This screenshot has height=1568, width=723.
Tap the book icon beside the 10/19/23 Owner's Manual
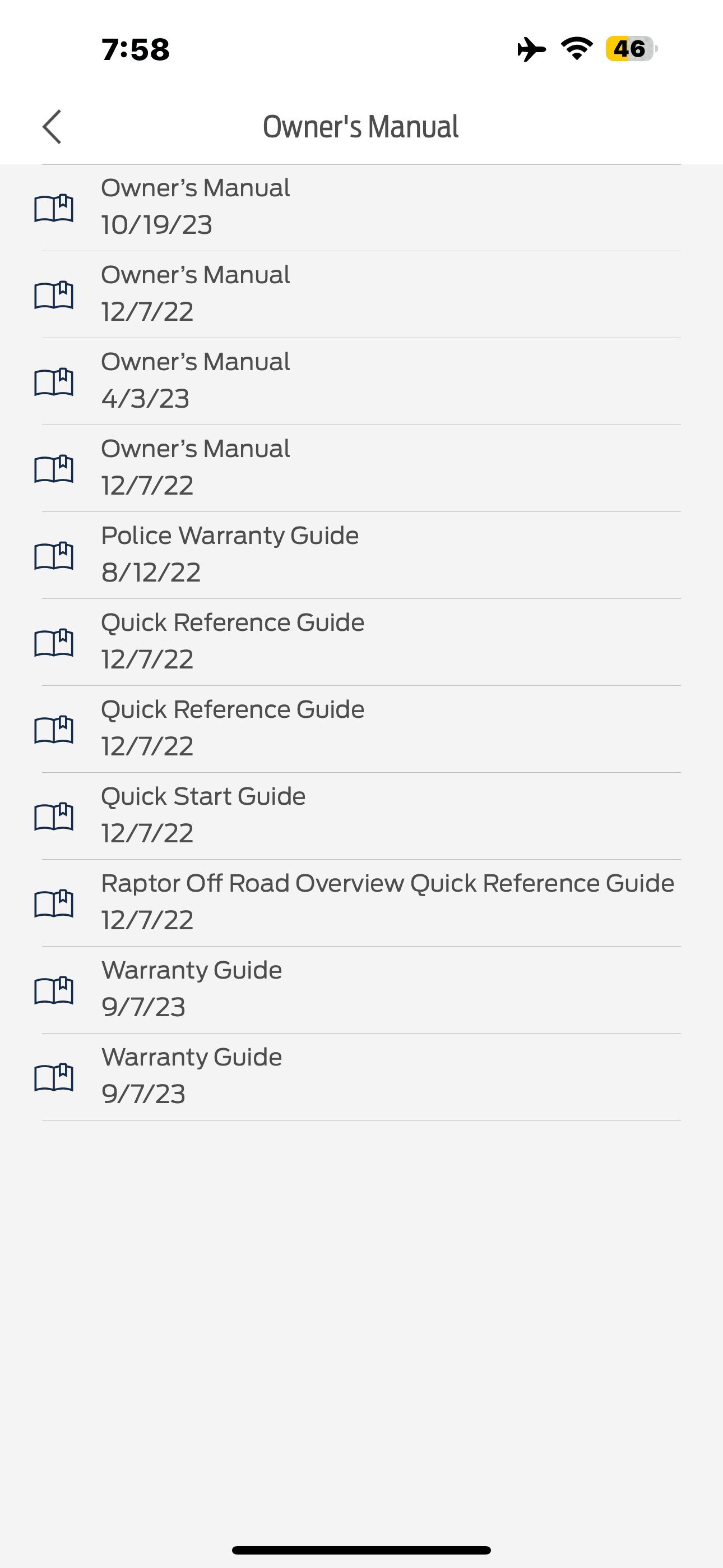point(54,208)
